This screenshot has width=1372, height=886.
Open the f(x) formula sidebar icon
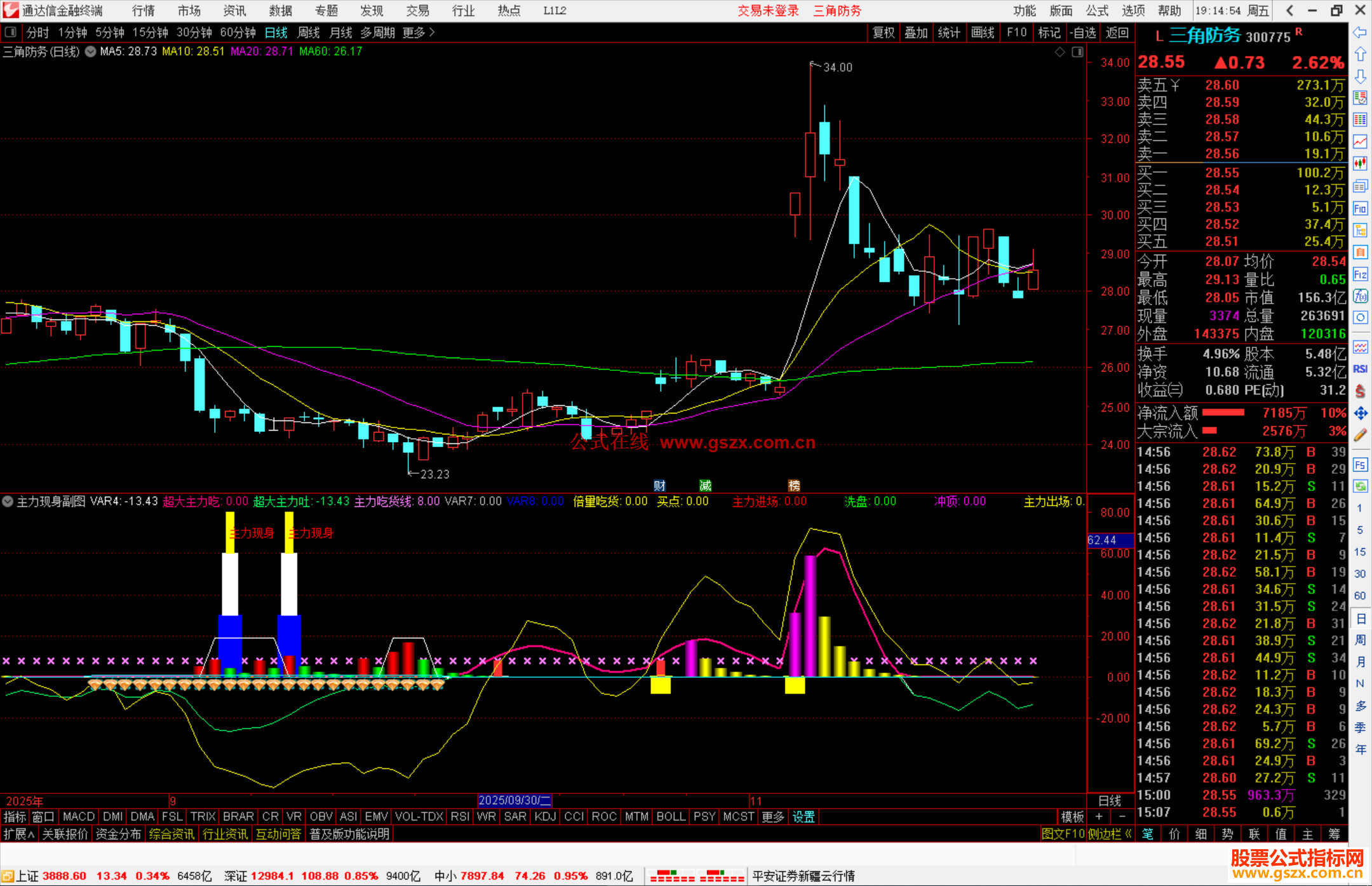point(1360,297)
